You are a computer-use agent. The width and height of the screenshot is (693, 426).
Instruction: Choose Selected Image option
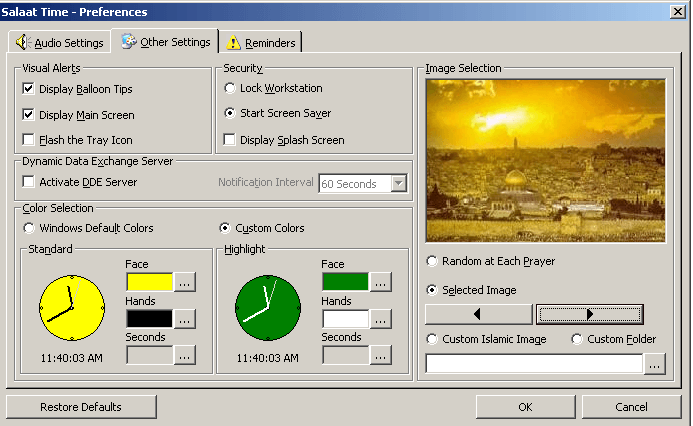[x=432, y=290]
